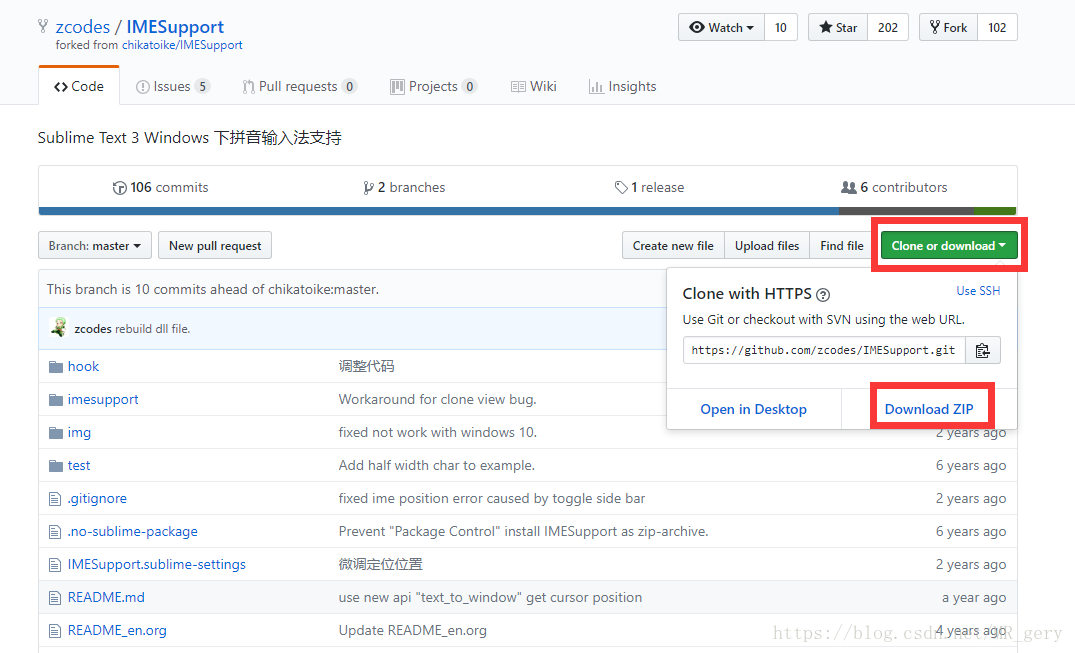Click the fork icon beside zcodes

(x=43, y=26)
